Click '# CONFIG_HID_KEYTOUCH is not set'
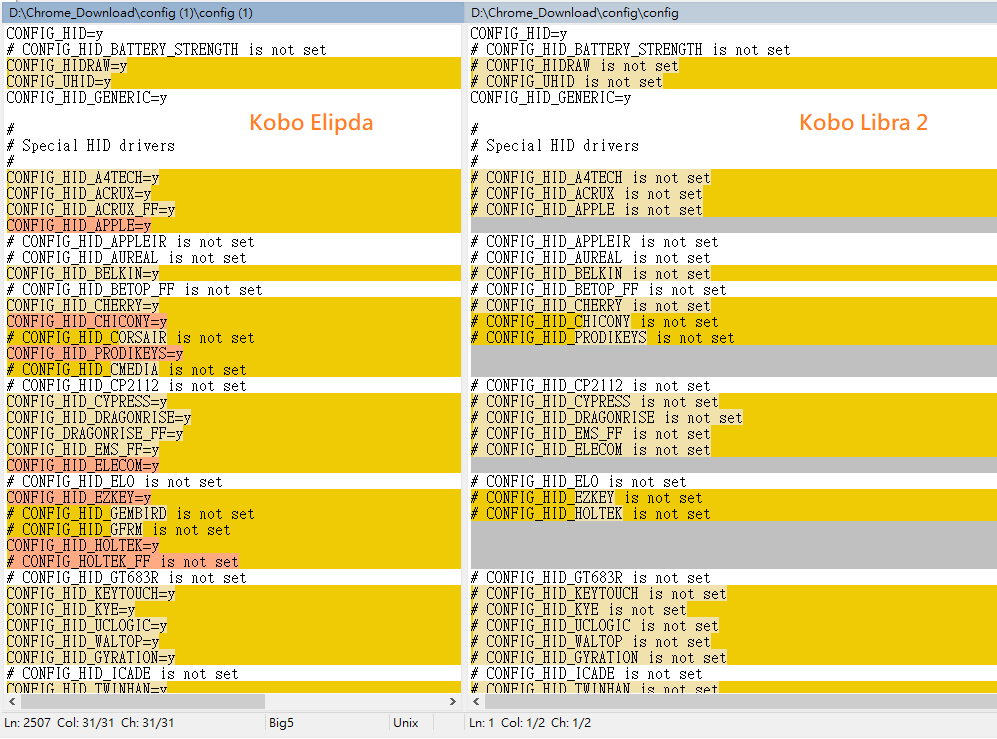Viewport: 997px width, 739px height. (x=599, y=593)
